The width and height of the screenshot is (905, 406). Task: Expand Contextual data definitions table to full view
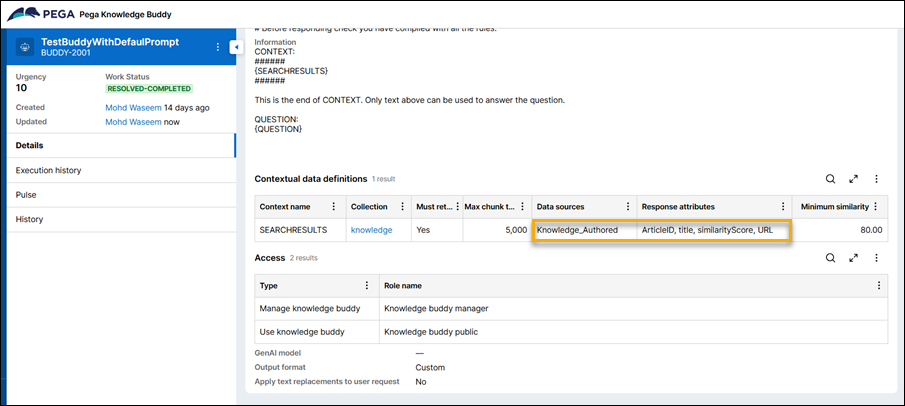pos(853,179)
